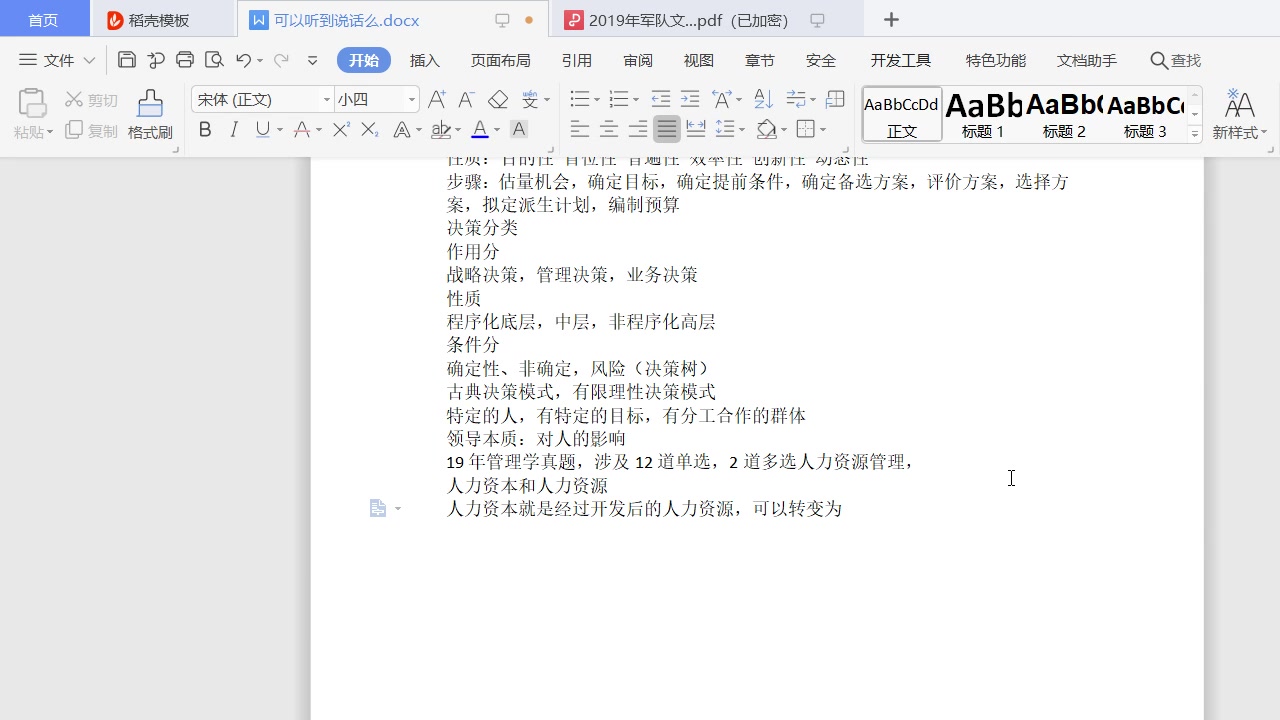Decrease font size with A- icon
The width and height of the screenshot is (1280, 720).
click(x=466, y=99)
